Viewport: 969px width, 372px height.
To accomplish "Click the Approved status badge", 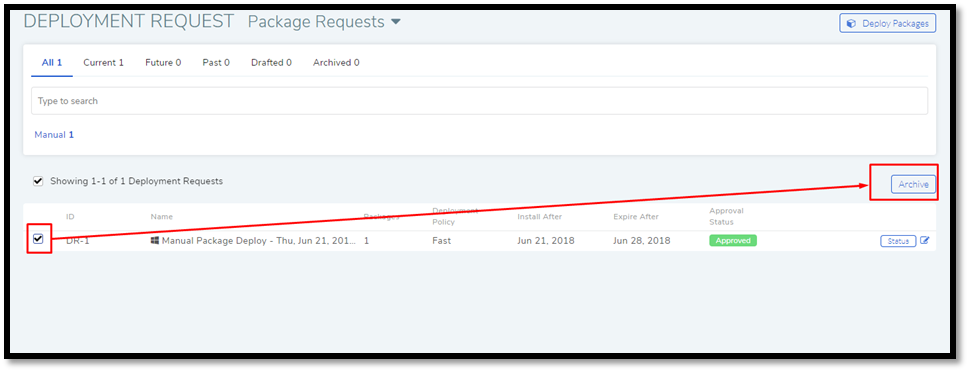I will pos(733,240).
